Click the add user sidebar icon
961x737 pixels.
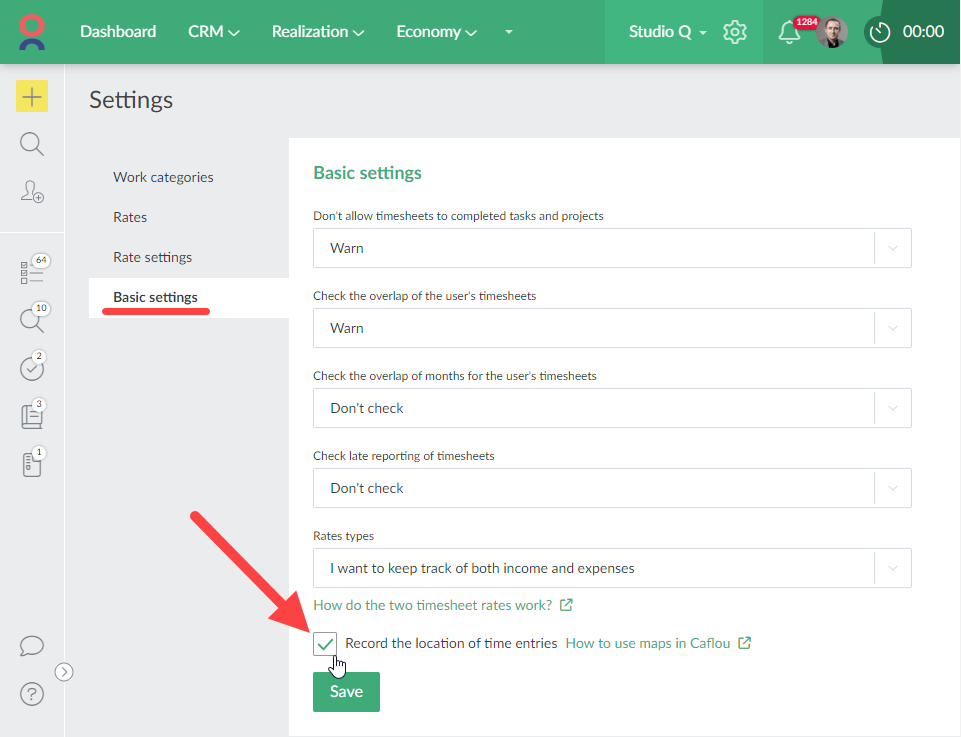coord(32,191)
